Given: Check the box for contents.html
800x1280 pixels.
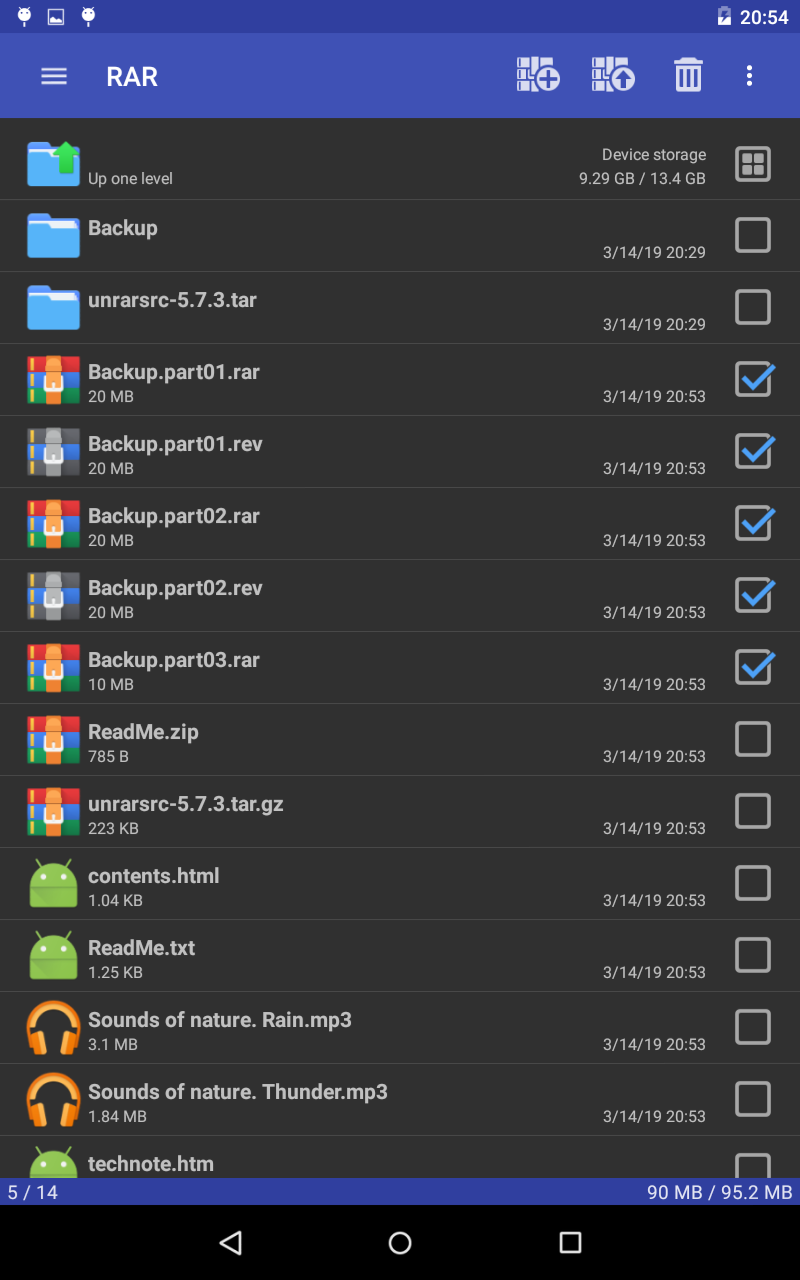Looking at the screenshot, I should point(753,884).
